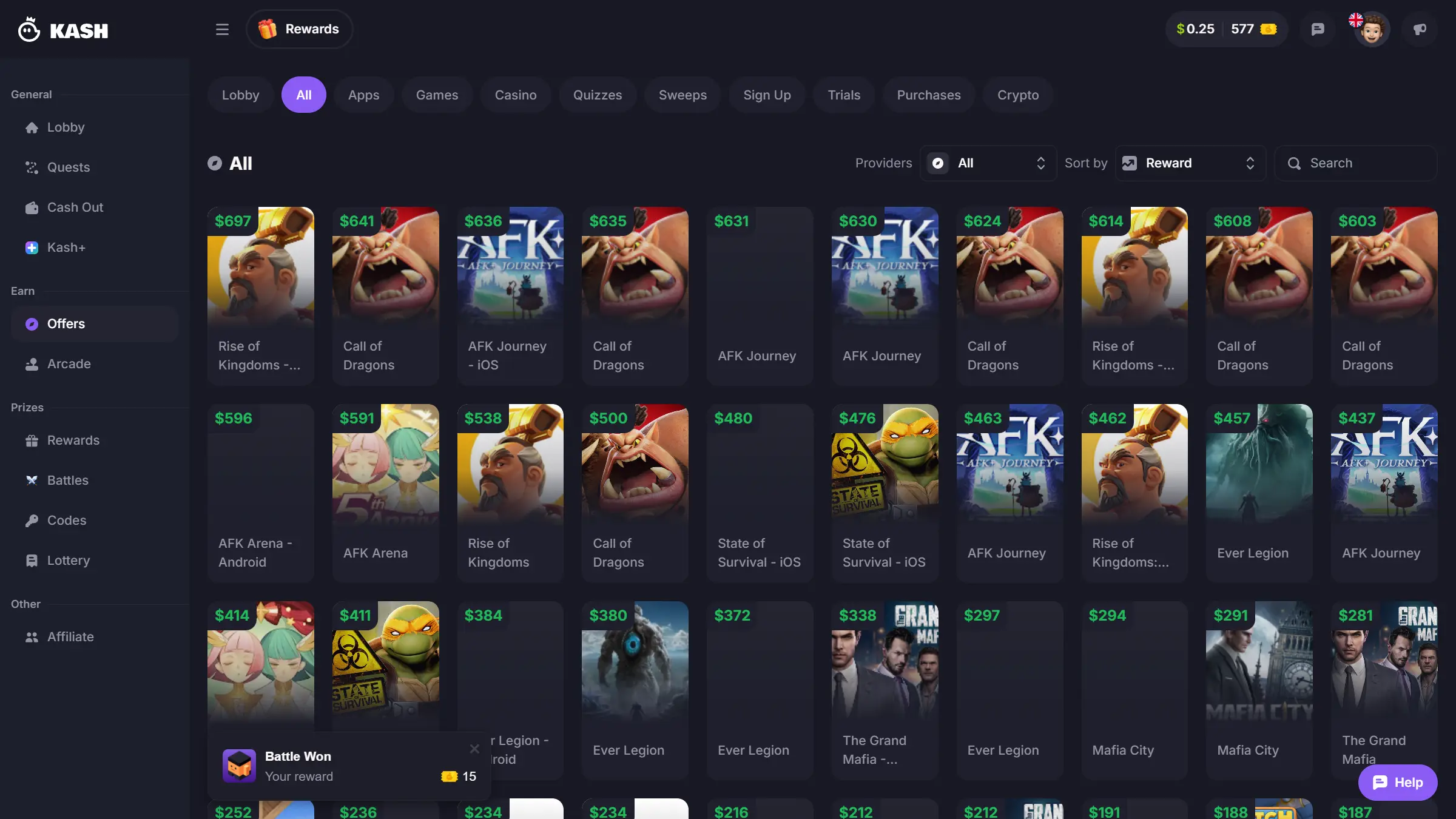Open Battles in the sidebar
1456x819 pixels.
tap(95, 480)
